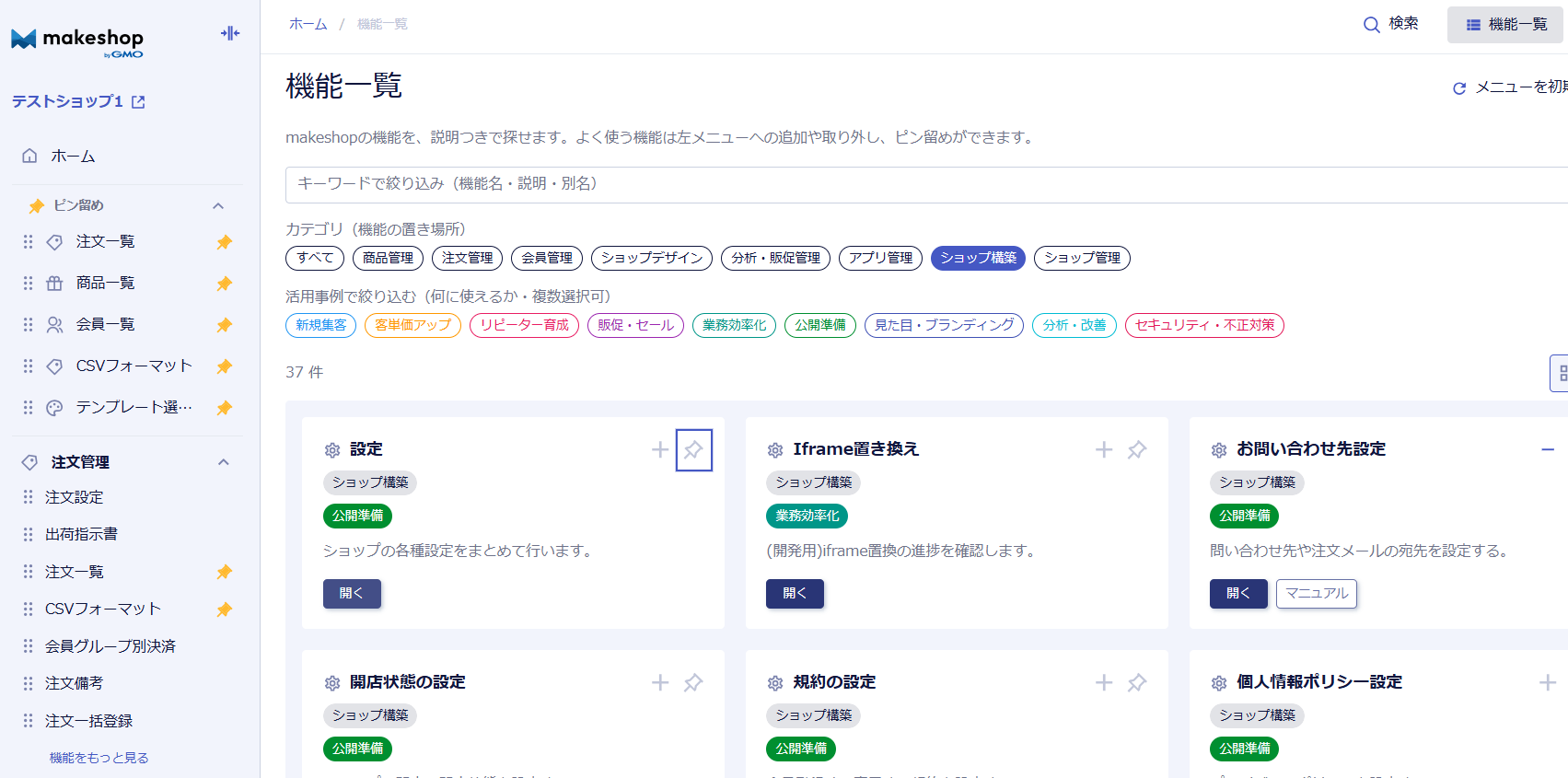Open the マニュアル for お問い合わせ先設定
Image resolution: width=1568 pixels, height=778 pixels.
(1317, 594)
